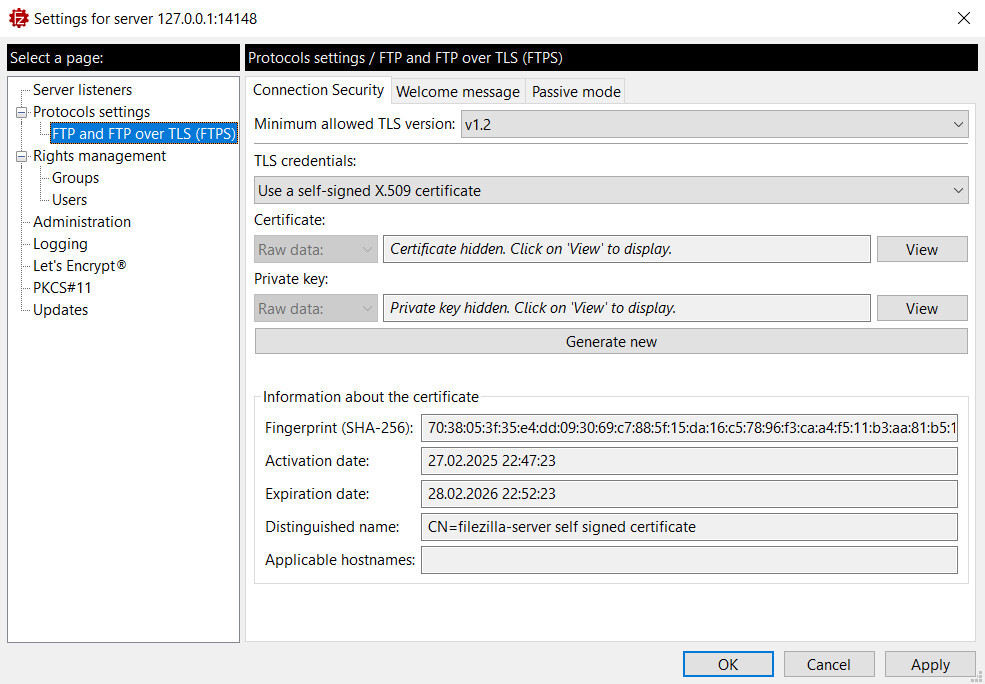
Task: Open Certificate Raw data dropdown
Action: pyautogui.click(x=316, y=249)
